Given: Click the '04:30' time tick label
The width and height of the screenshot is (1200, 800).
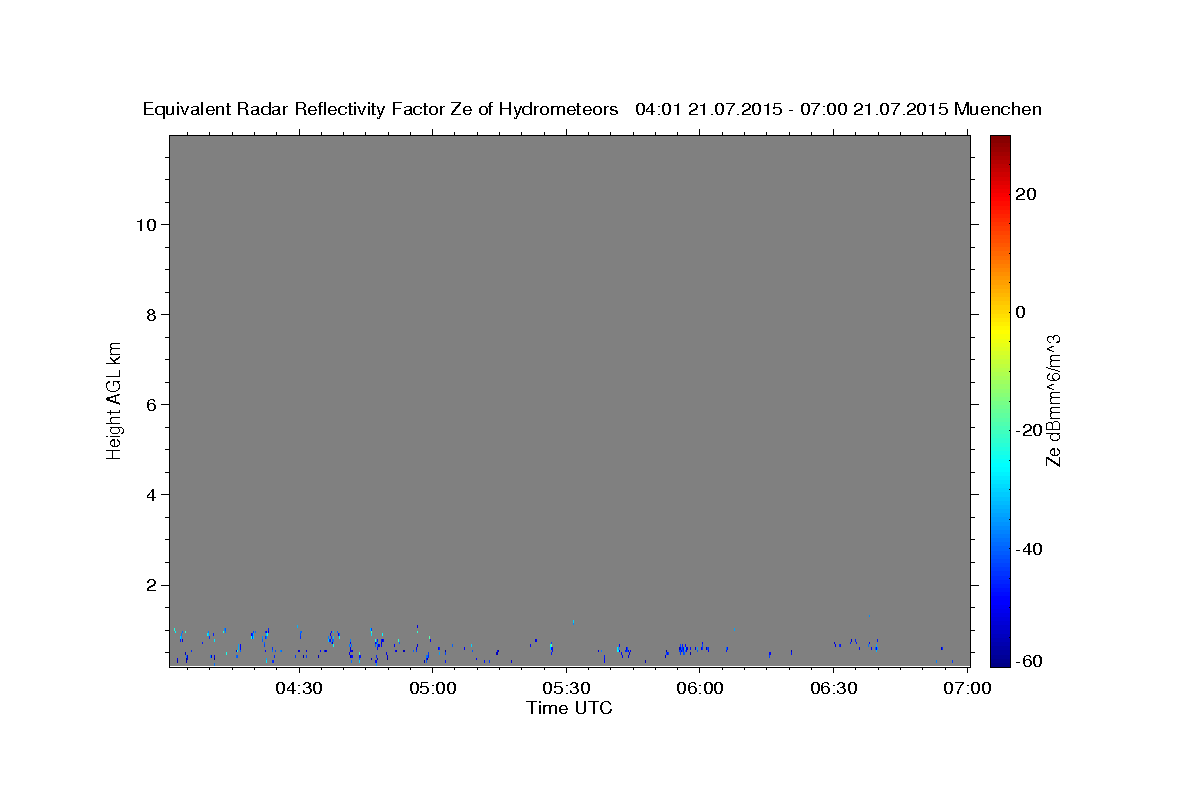Looking at the screenshot, I should coord(299,688).
